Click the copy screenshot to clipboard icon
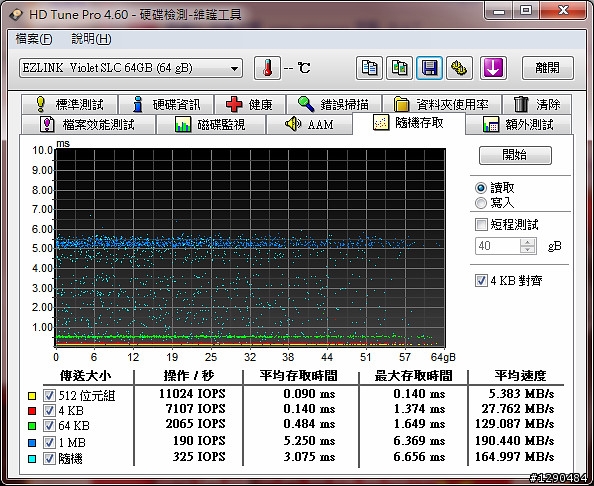The height and width of the screenshot is (486, 594). [x=399, y=68]
